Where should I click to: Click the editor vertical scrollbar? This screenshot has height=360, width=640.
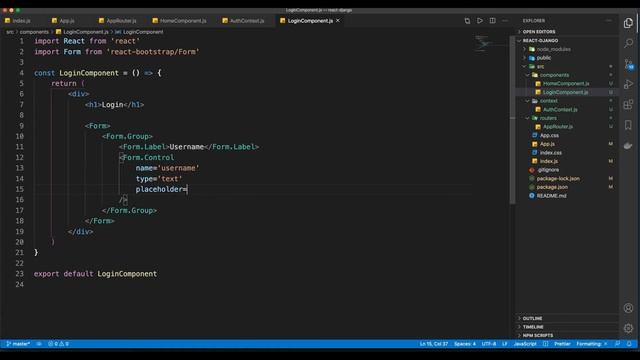click(x=512, y=120)
